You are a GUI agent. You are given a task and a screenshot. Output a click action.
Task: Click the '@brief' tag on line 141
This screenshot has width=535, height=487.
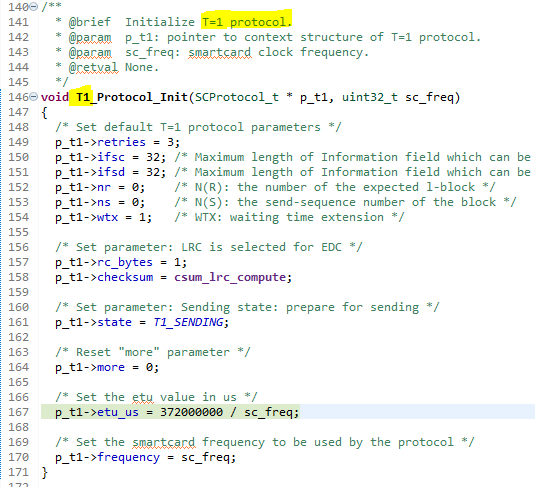[90, 22]
